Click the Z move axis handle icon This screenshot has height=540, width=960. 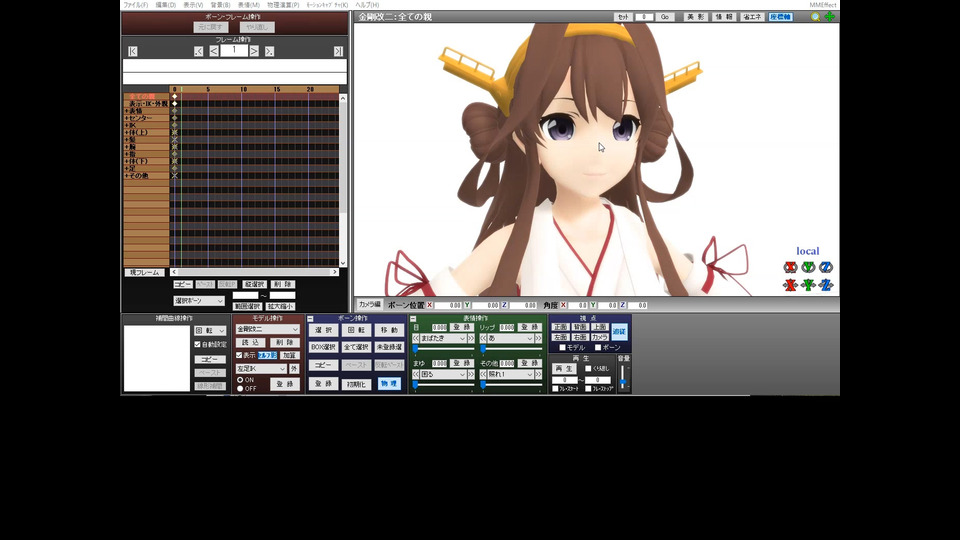point(826,285)
